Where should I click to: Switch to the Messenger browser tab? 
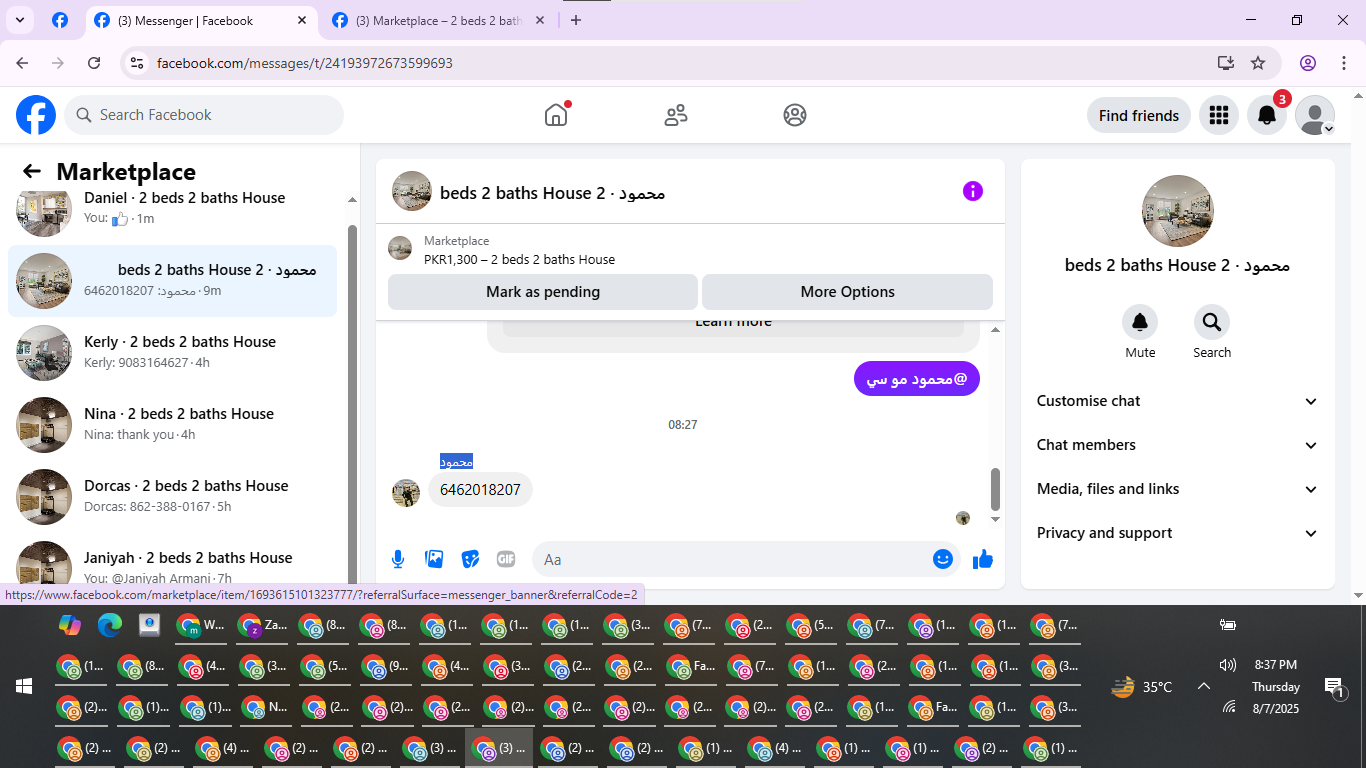pyautogui.click(x=202, y=20)
